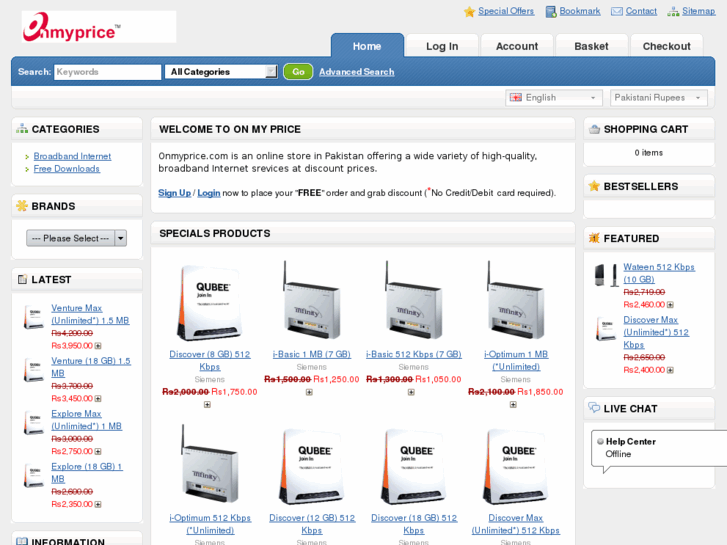
Task: Click the Special Offers star icon
Action: 469,12
